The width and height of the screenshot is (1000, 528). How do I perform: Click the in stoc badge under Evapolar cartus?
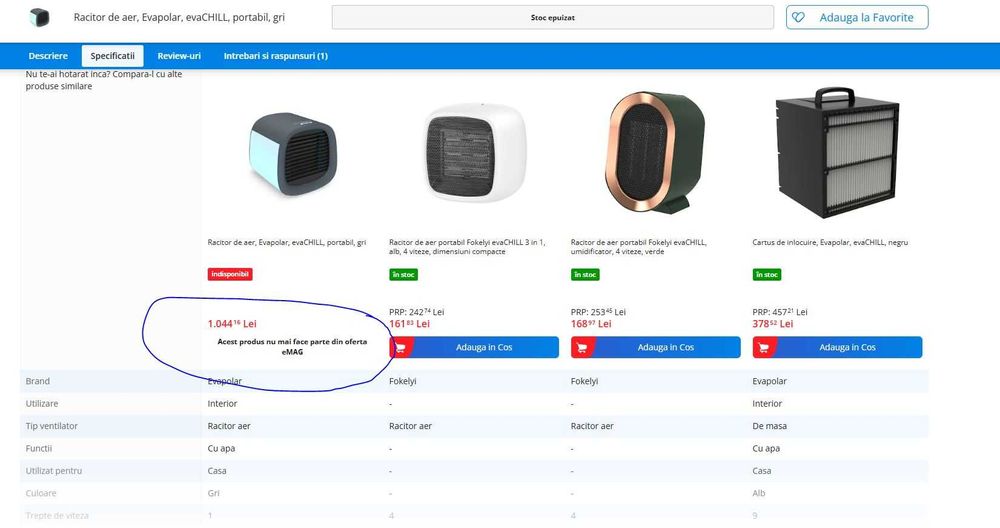(x=767, y=275)
